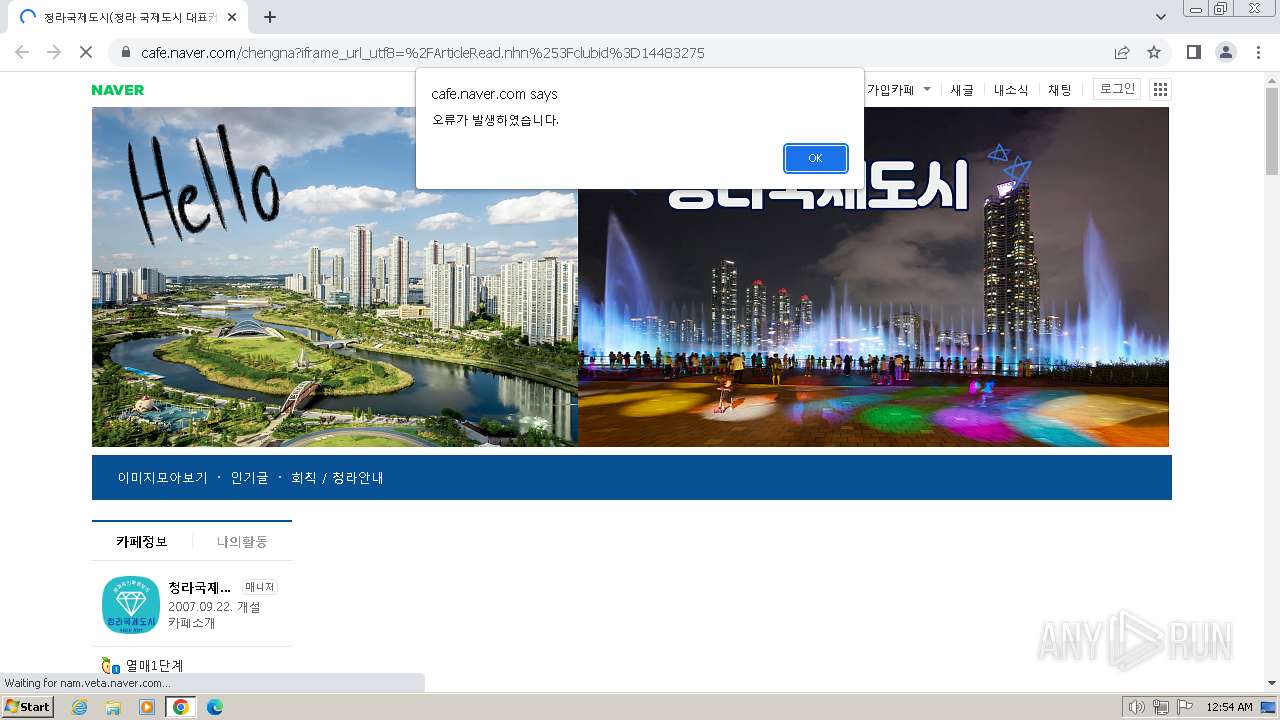Open the 새글 link
The width and height of the screenshot is (1280, 720).
962,90
